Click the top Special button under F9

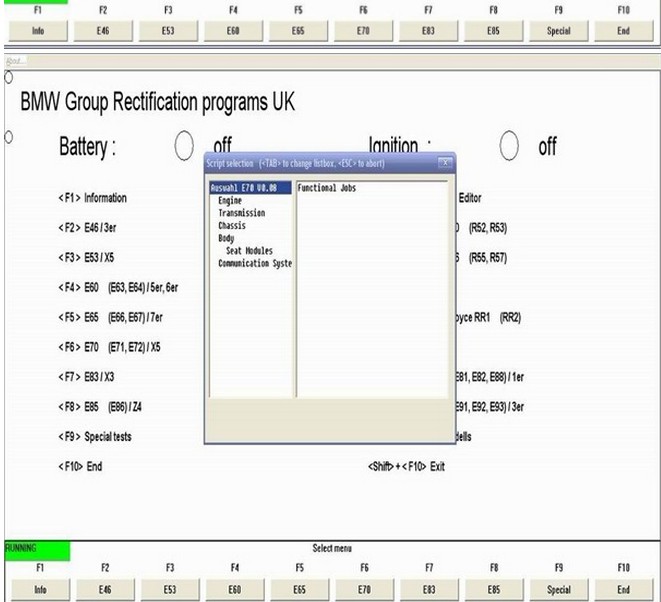click(559, 31)
